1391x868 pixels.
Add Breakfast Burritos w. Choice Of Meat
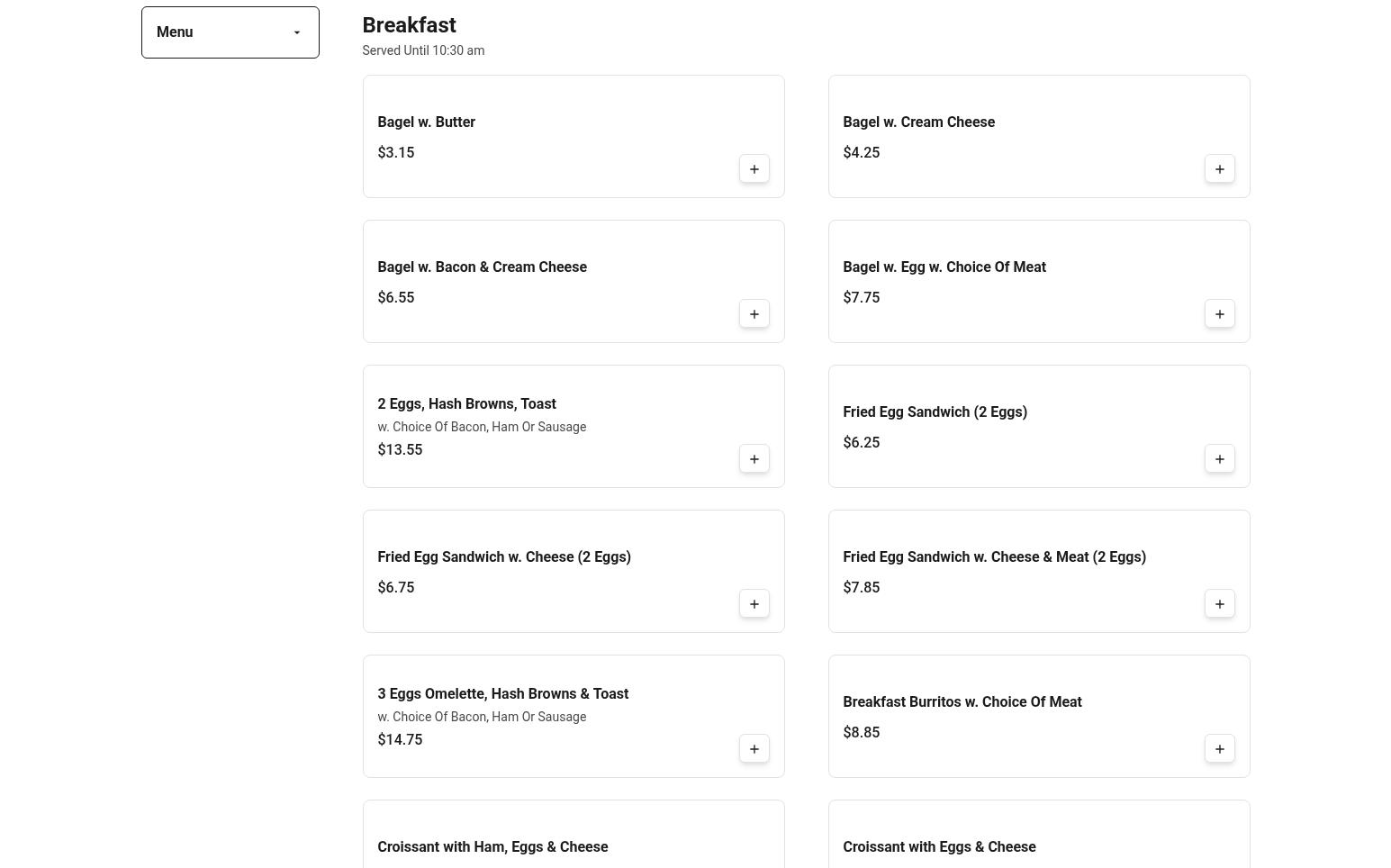coord(1219,749)
